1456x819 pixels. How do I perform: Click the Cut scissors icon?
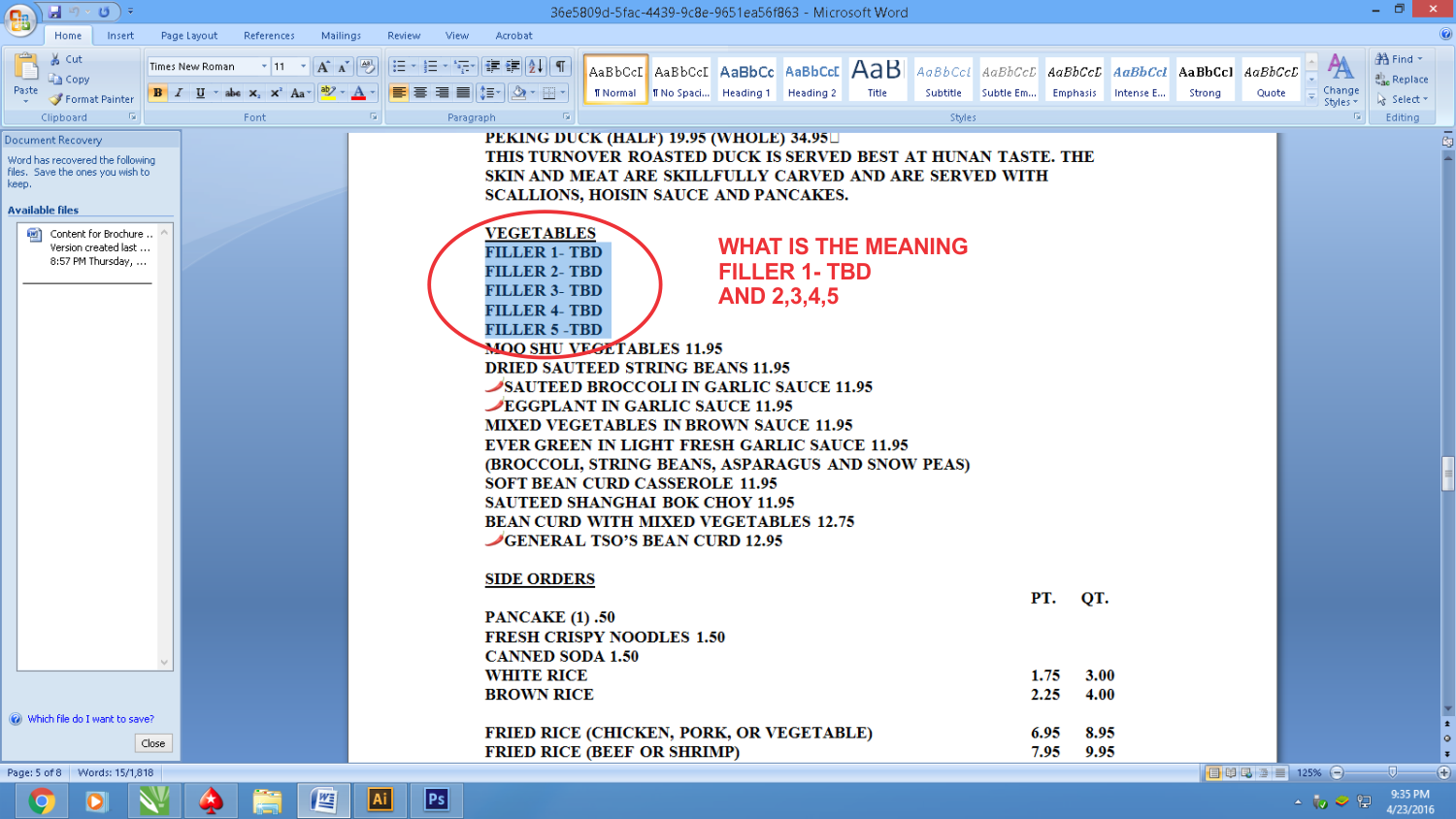pyautogui.click(x=55, y=59)
